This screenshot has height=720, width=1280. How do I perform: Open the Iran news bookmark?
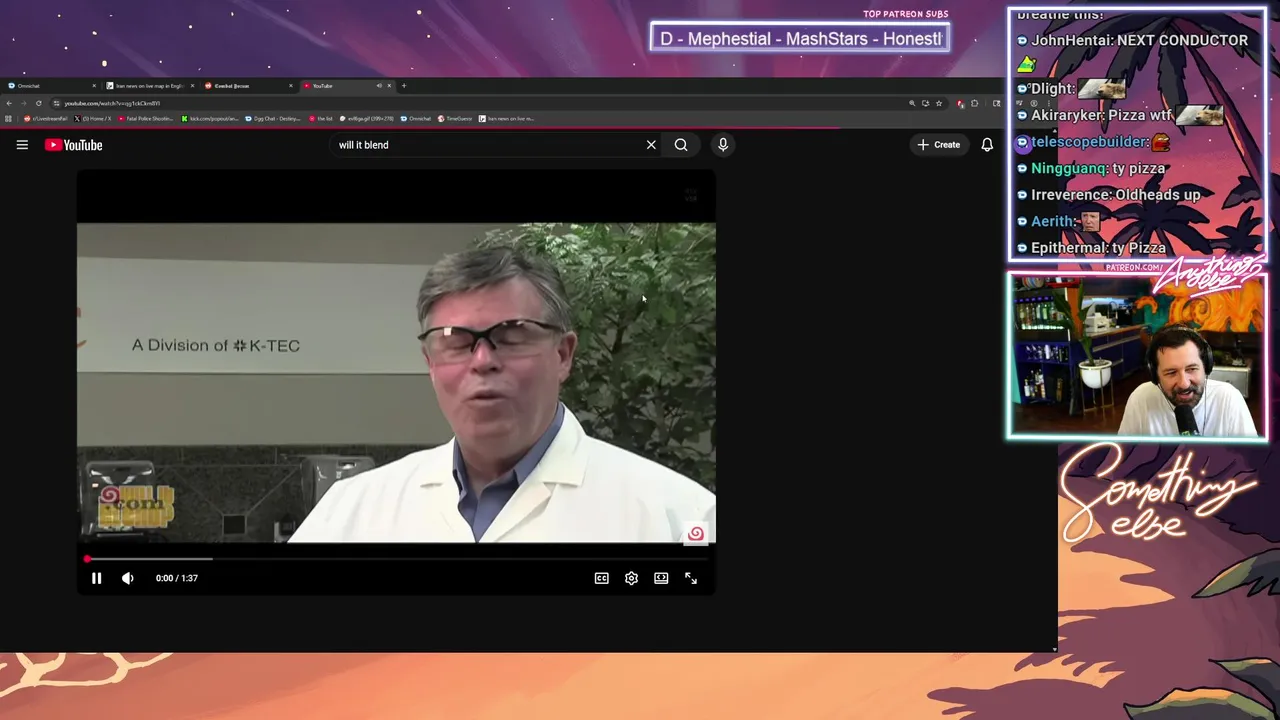point(506,119)
